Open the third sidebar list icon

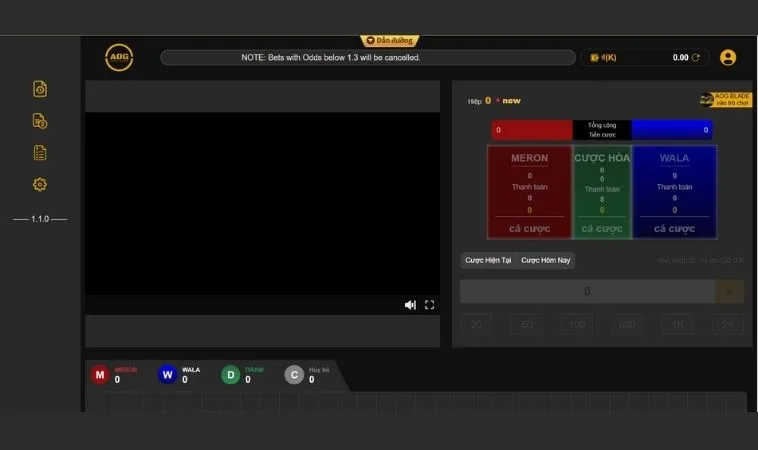point(40,153)
